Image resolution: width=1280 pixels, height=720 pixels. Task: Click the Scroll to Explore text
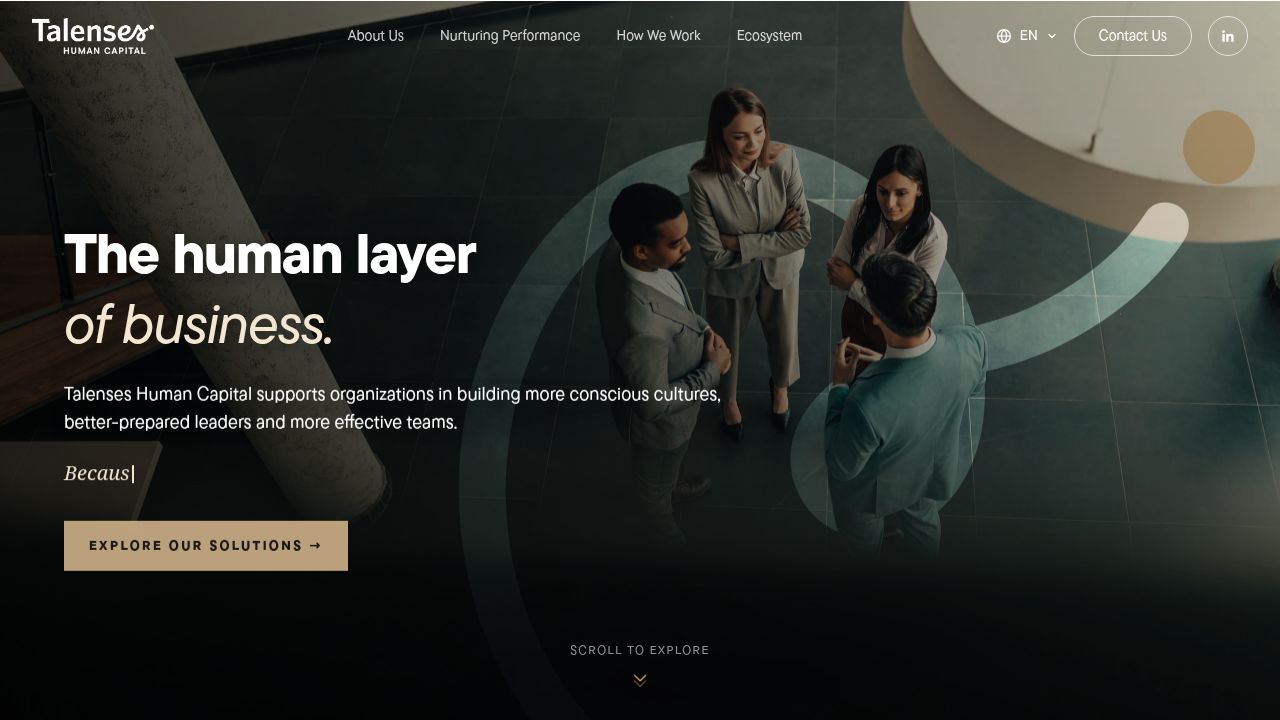pos(640,650)
